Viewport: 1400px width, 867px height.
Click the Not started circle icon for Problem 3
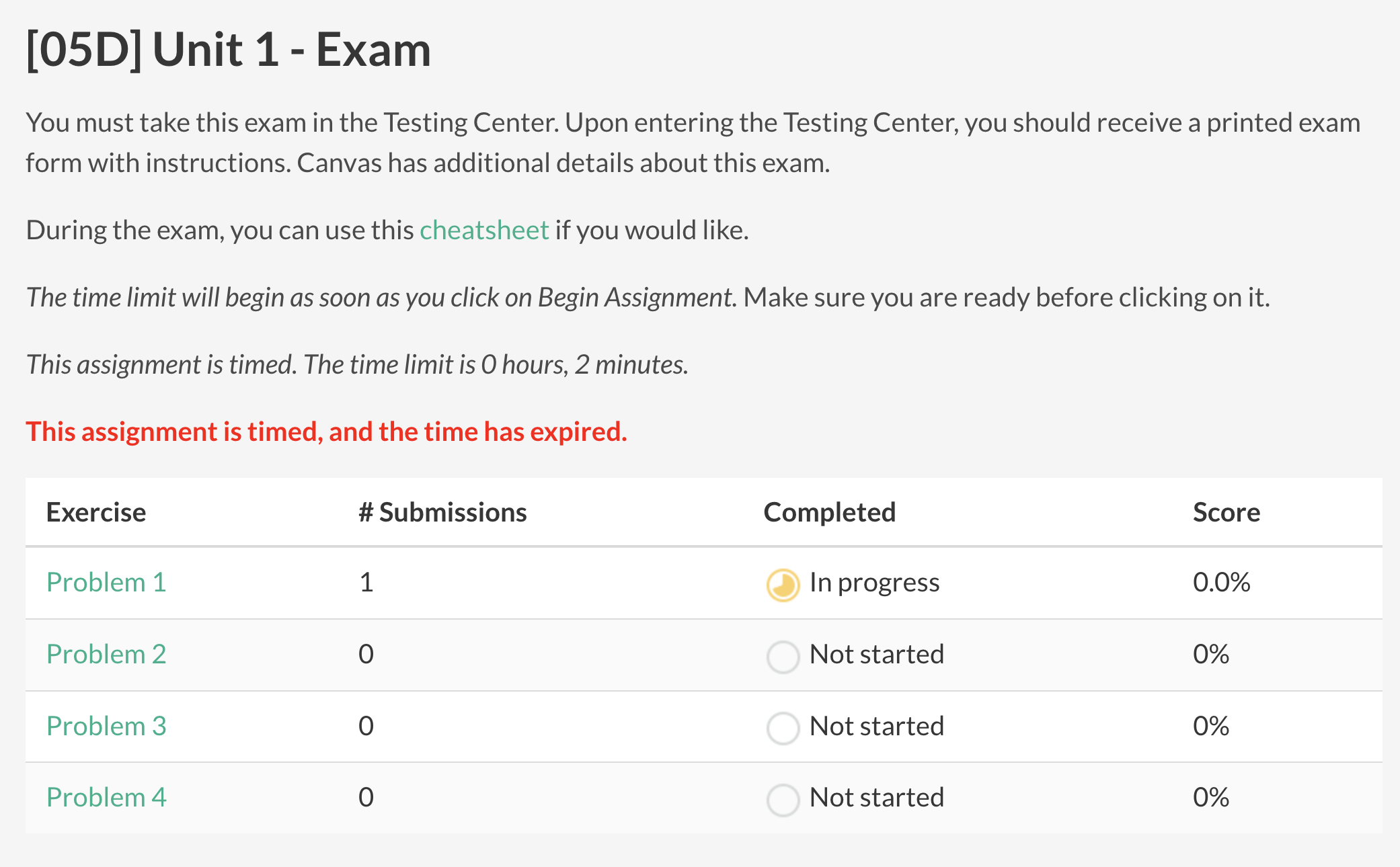[782, 727]
